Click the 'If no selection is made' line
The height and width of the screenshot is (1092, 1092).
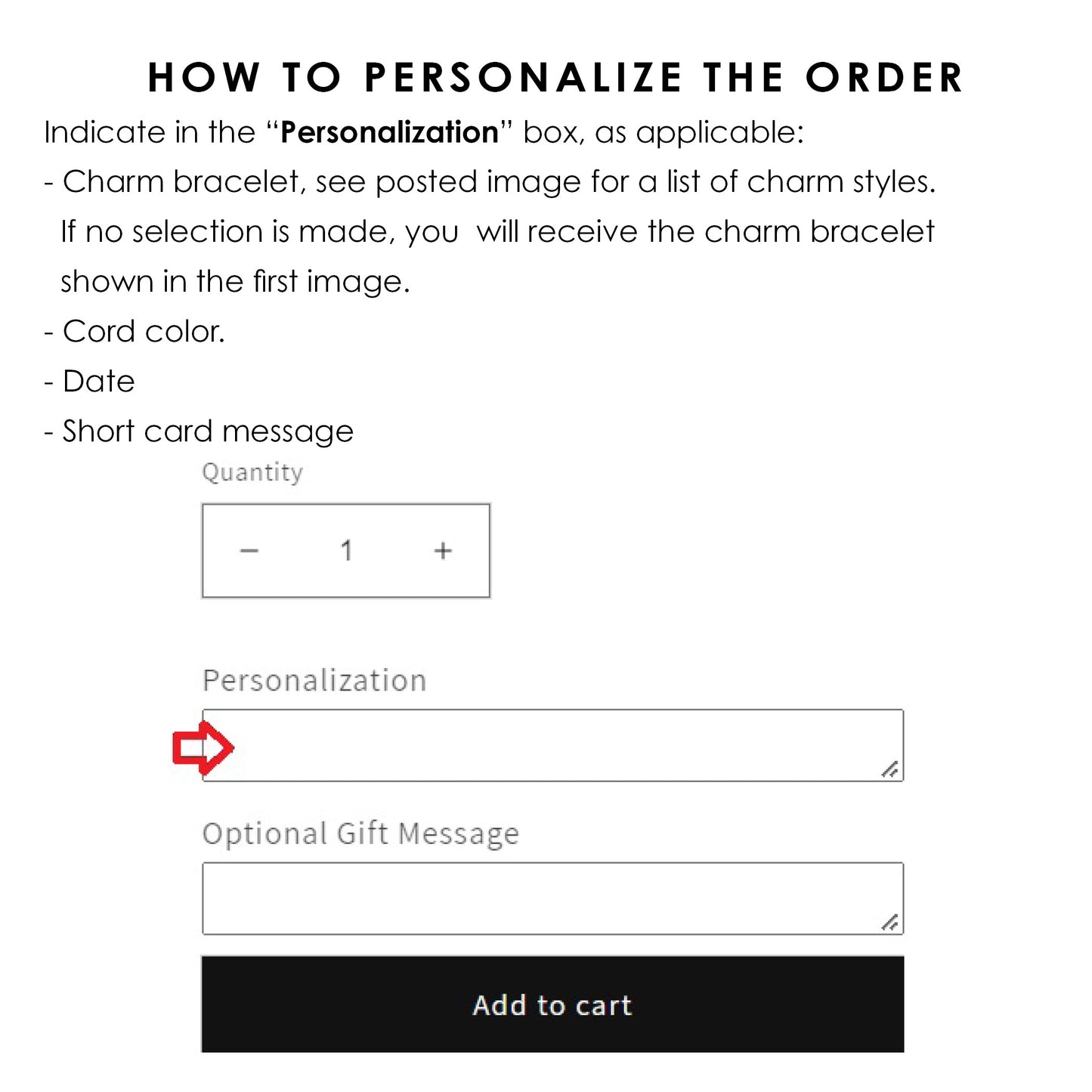point(497,232)
